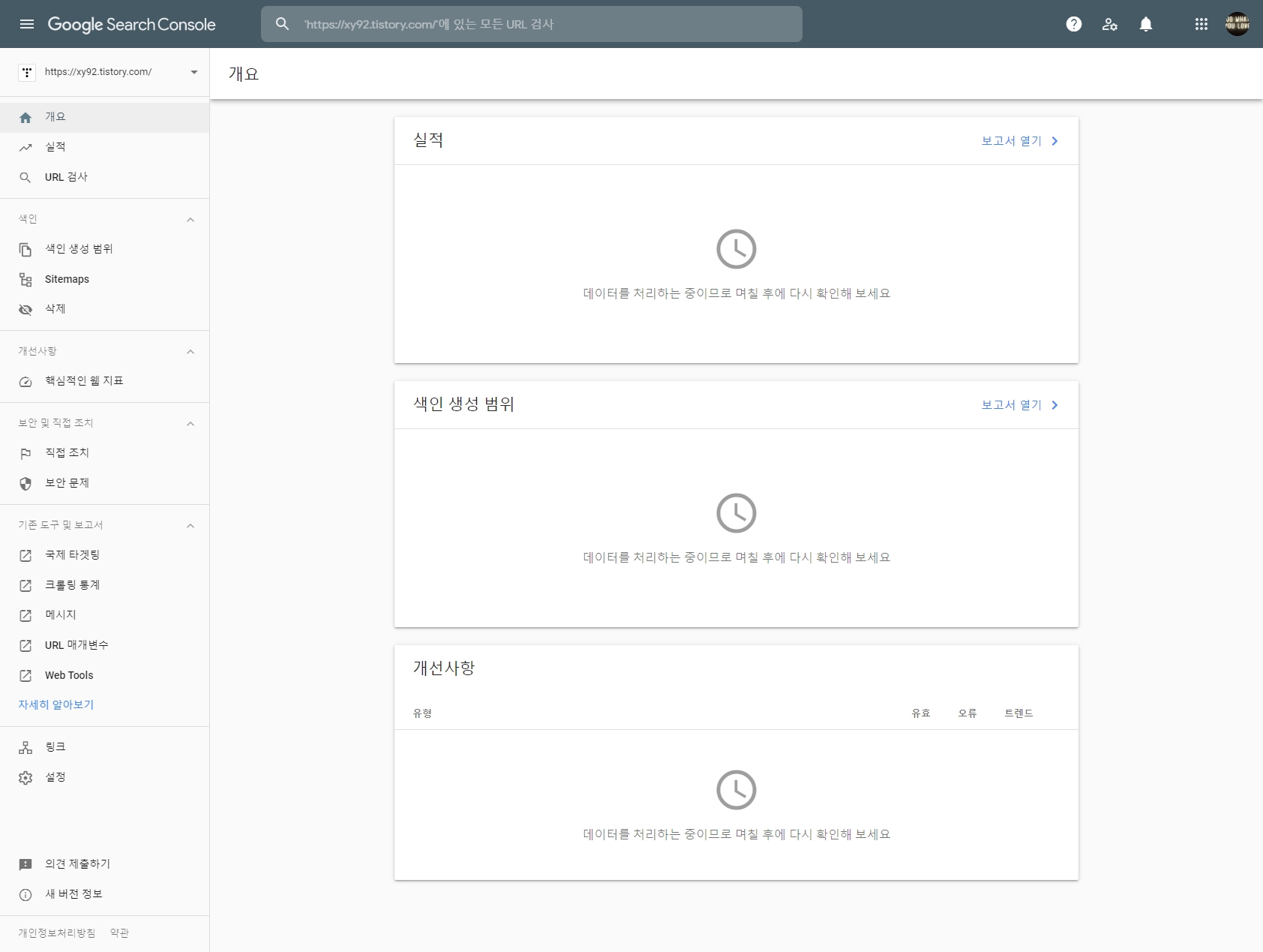Open user and permissions settings icon
1263x952 pixels.
(x=1110, y=24)
